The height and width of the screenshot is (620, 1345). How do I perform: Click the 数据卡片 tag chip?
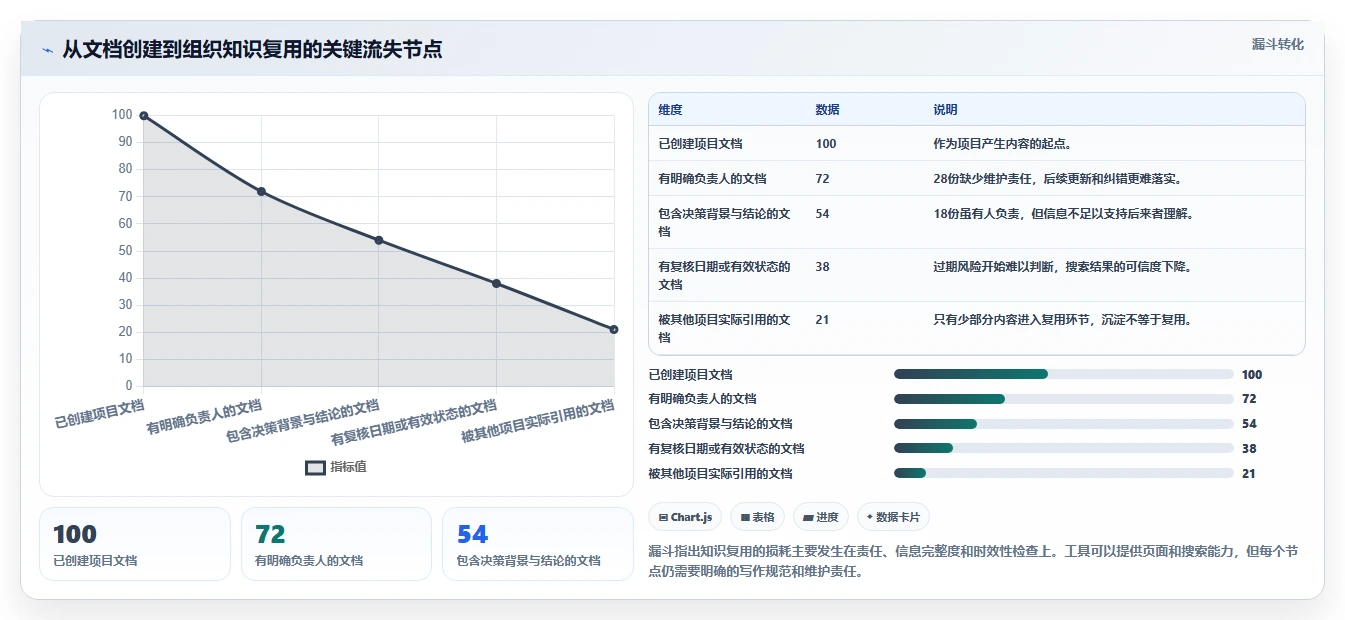click(x=893, y=517)
